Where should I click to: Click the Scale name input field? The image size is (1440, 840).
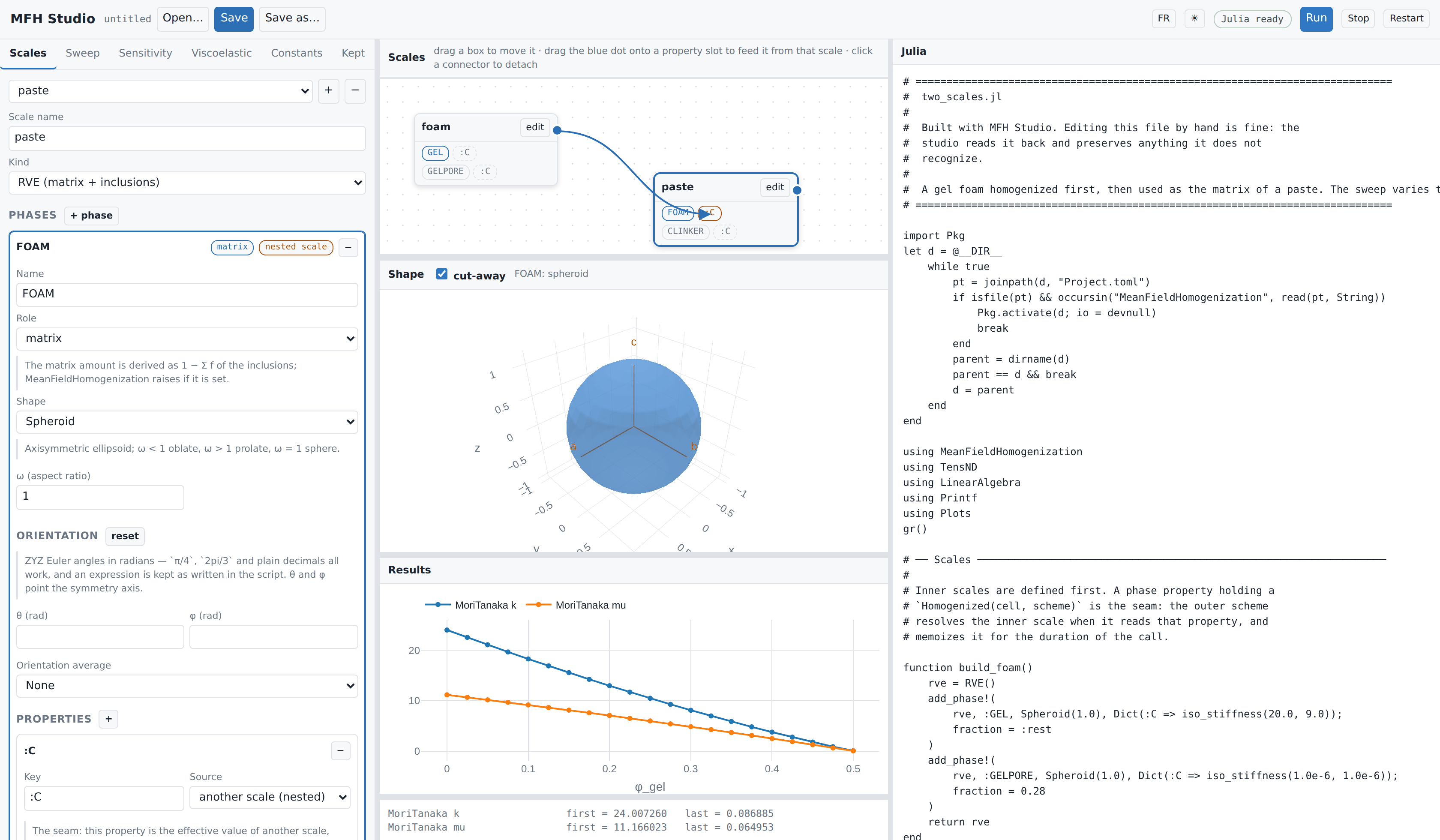coord(187,138)
